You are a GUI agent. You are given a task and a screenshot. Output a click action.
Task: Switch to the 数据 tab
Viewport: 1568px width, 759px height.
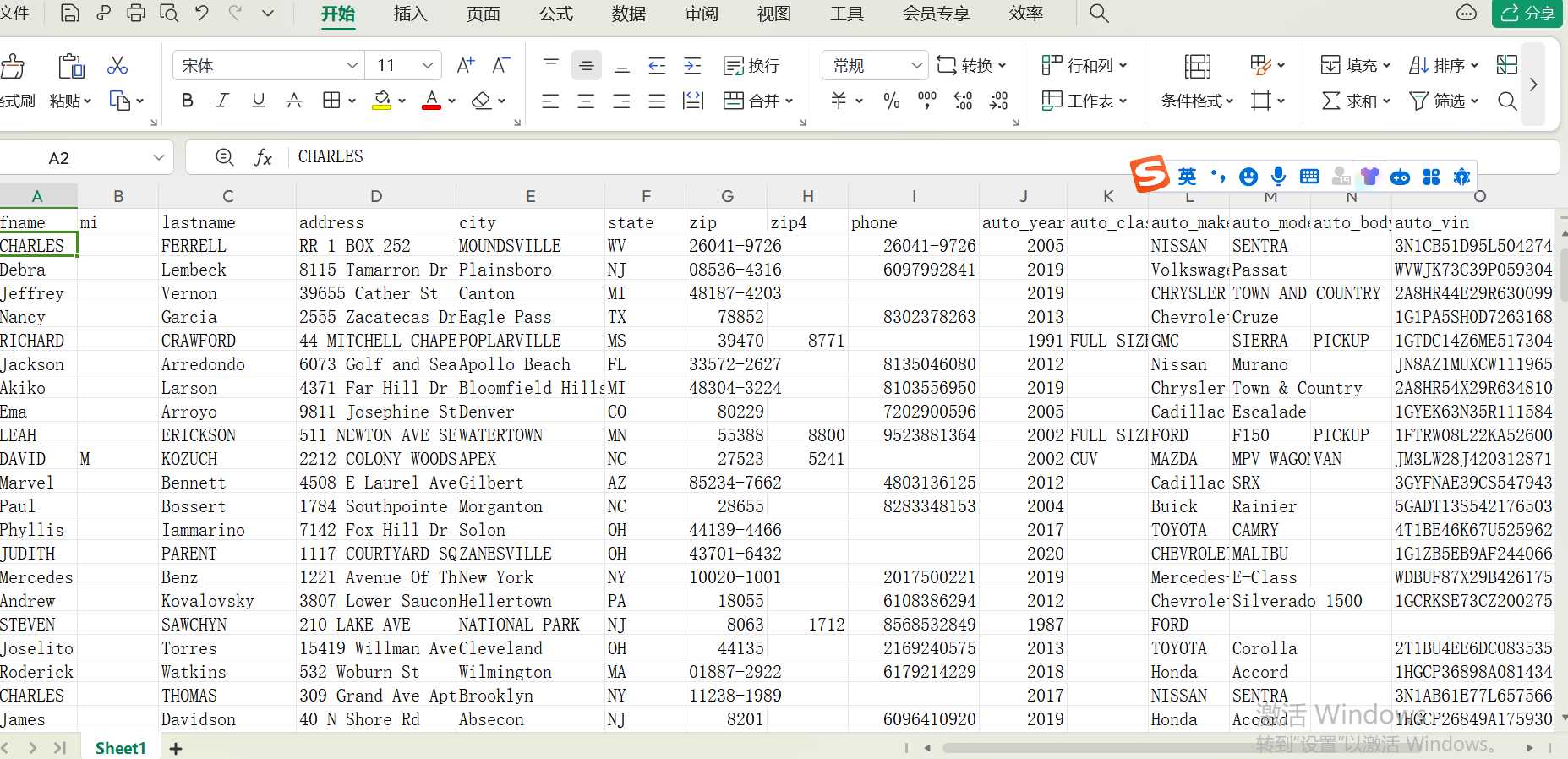(628, 14)
